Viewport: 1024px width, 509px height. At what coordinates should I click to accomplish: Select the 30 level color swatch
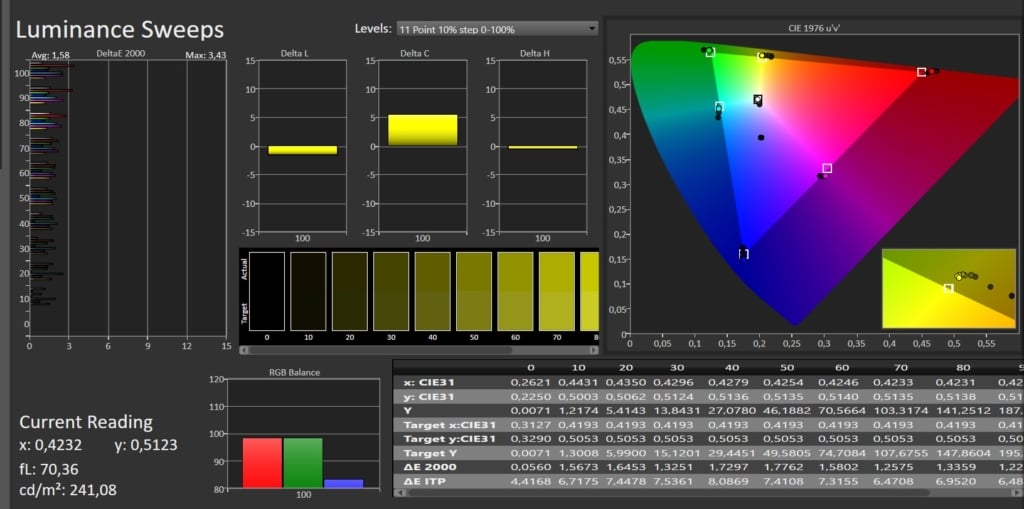pos(391,291)
